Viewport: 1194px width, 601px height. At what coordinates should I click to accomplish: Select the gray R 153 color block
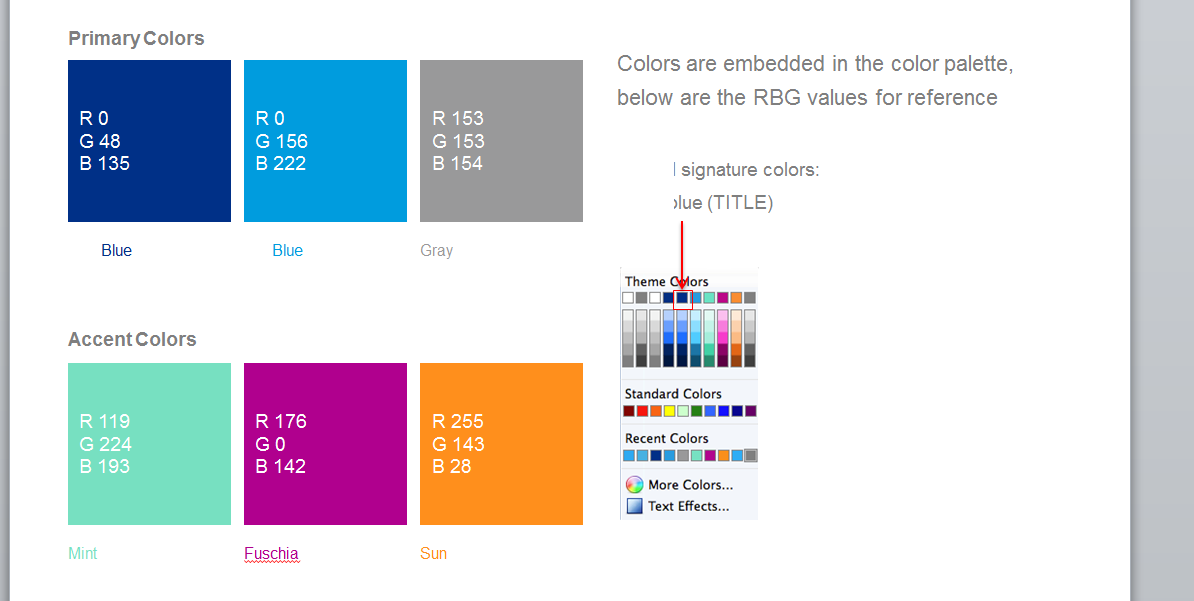(x=501, y=141)
